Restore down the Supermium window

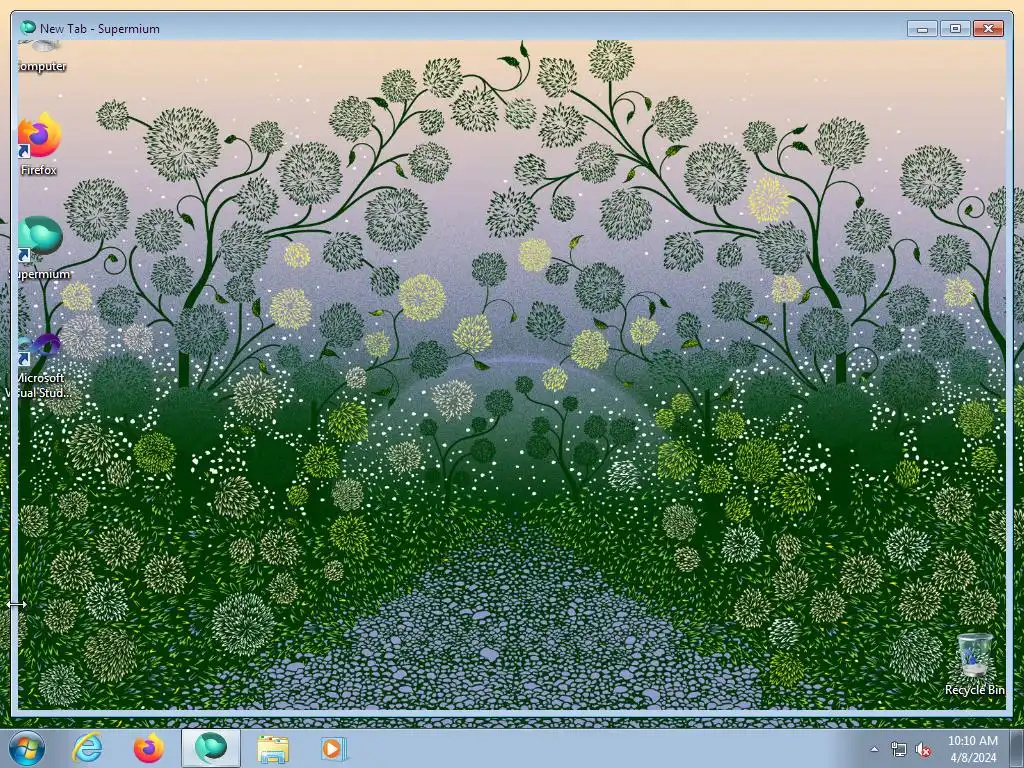tap(955, 29)
